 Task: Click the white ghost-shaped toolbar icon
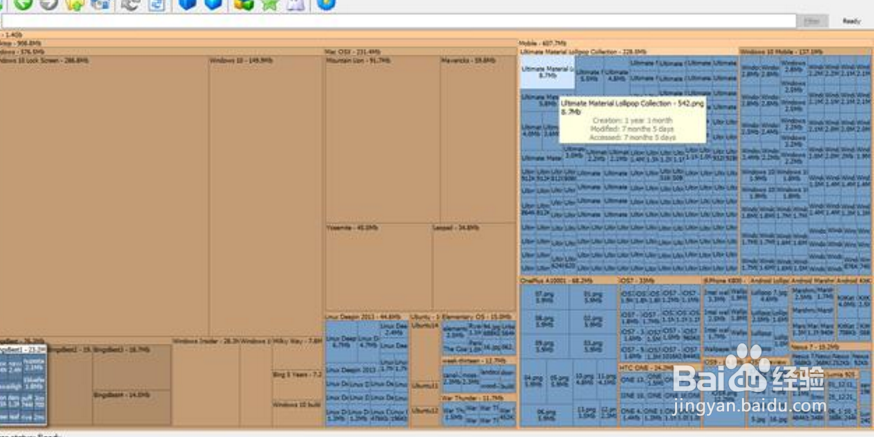tap(295, 4)
